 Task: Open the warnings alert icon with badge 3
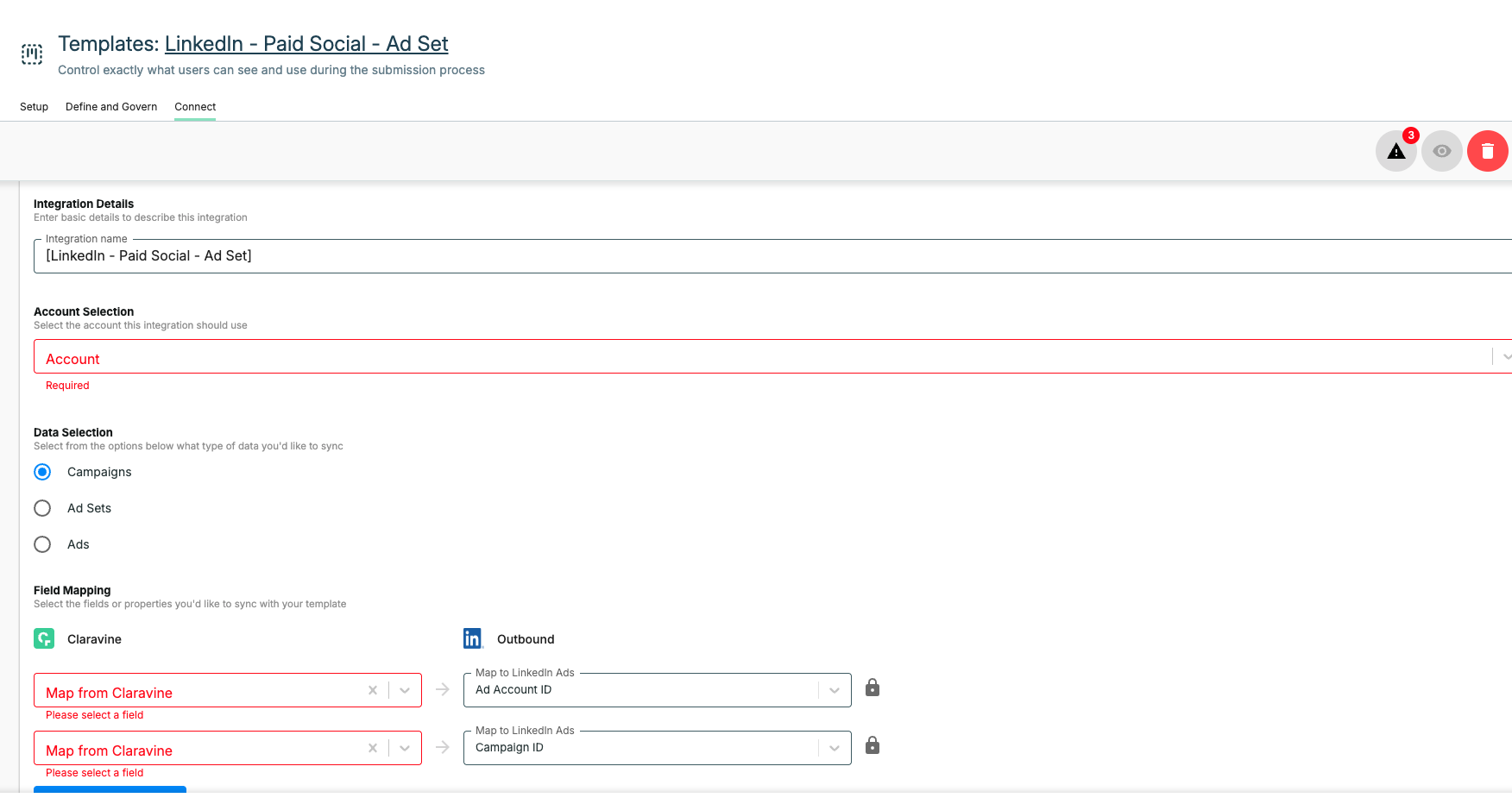point(1396,151)
